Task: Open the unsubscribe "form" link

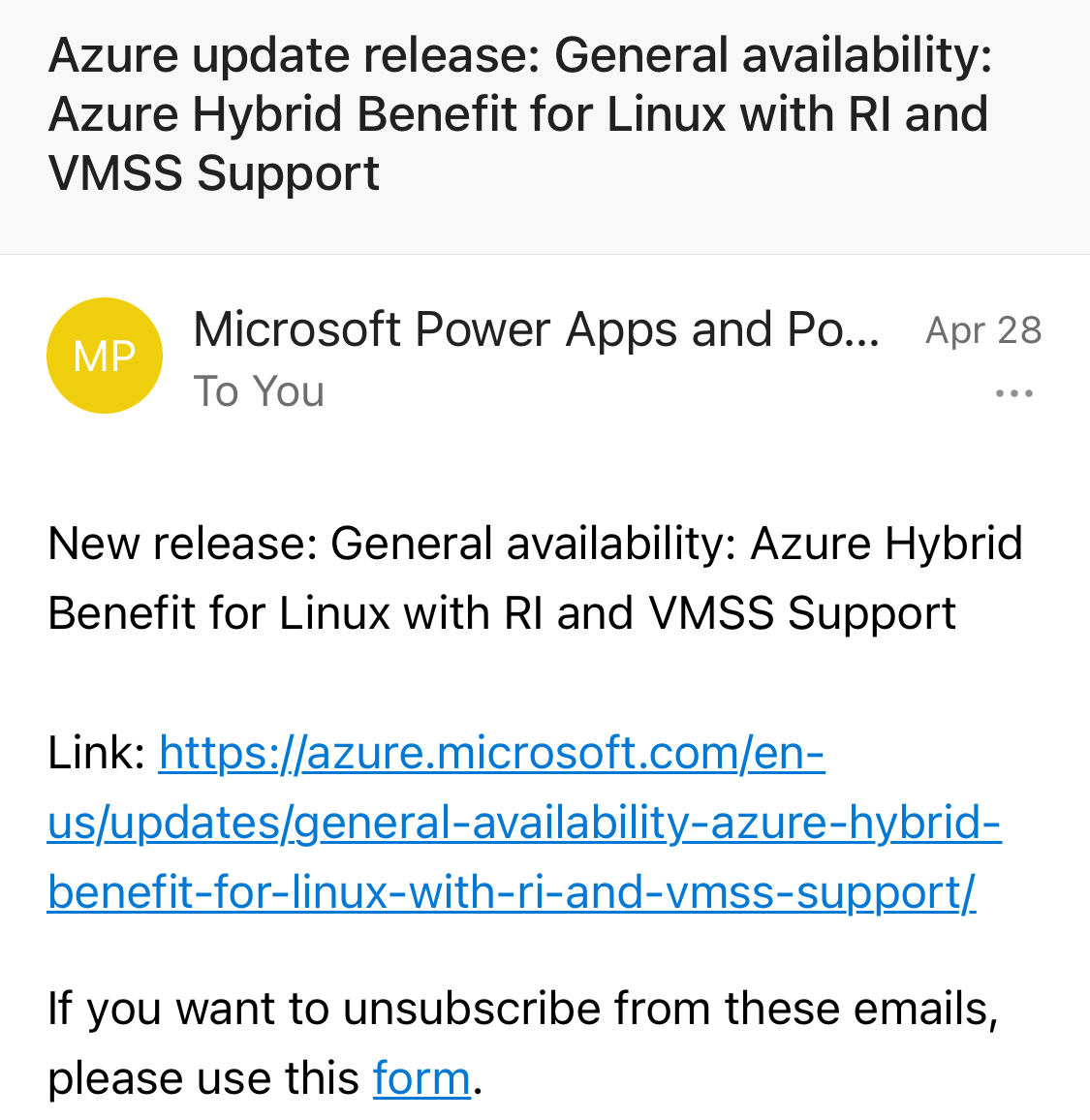Action: (421, 1078)
